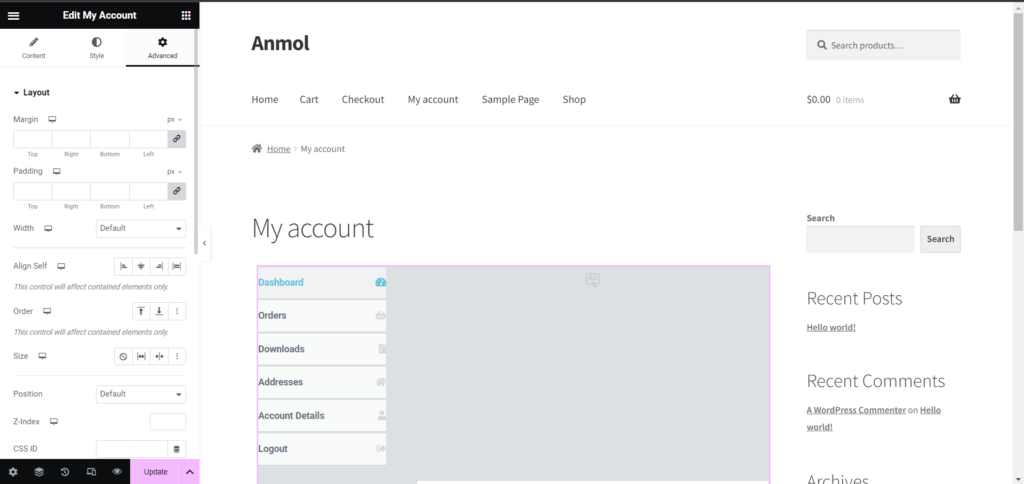Click the CSS ID input field

coord(132,449)
